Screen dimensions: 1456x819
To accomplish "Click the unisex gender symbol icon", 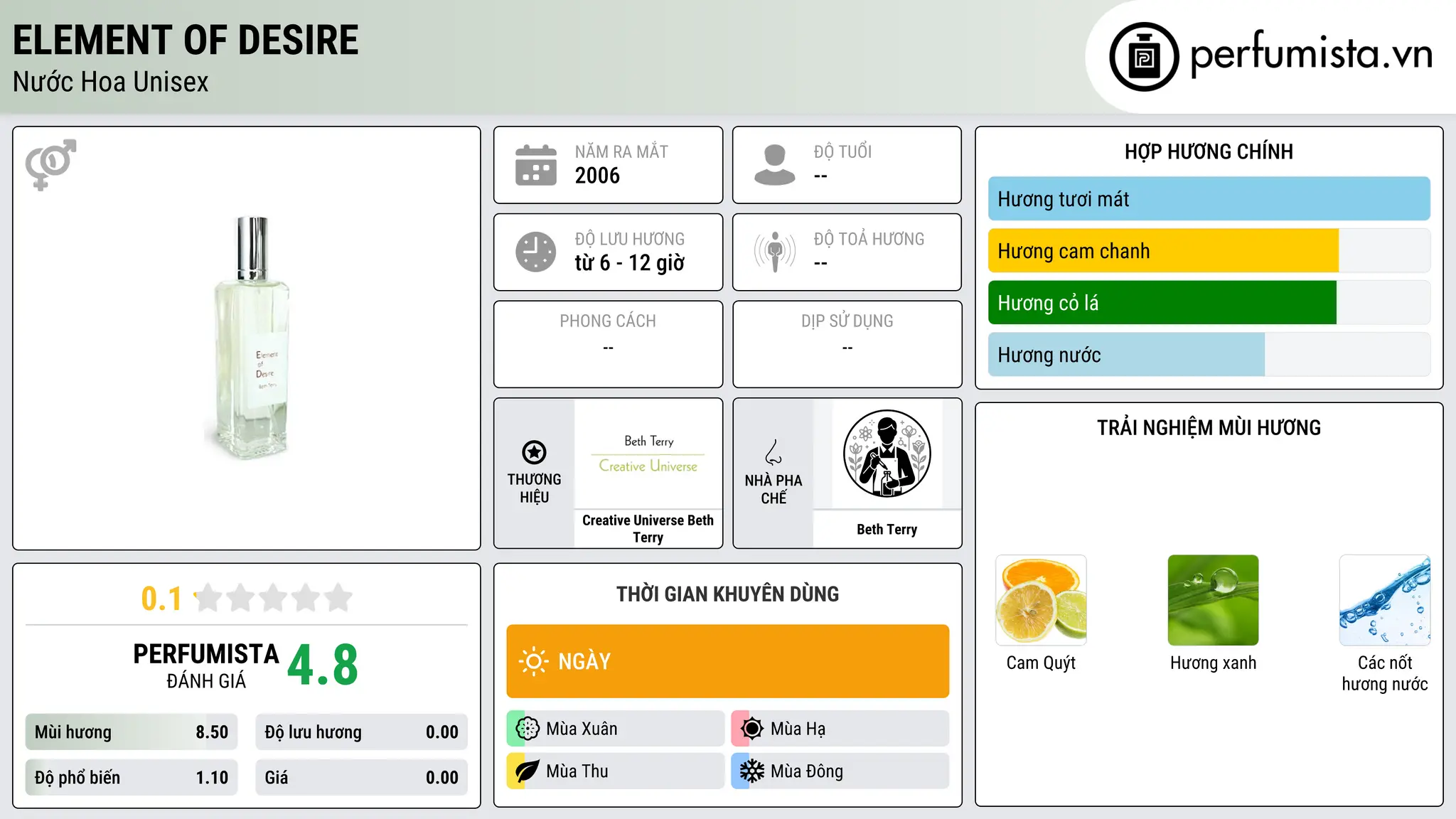I will pyautogui.click(x=50, y=164).
